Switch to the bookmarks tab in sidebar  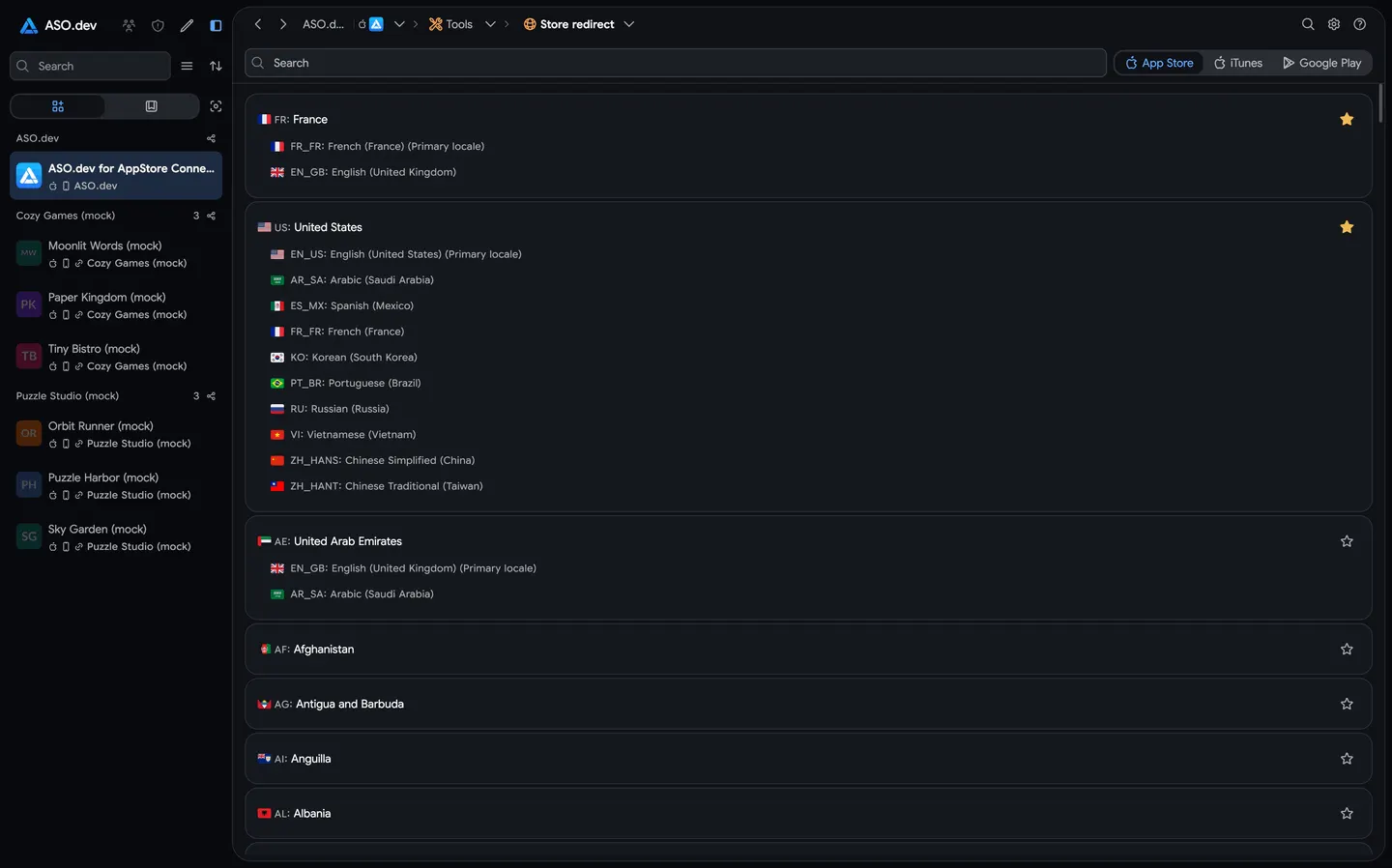click(152, 106)
